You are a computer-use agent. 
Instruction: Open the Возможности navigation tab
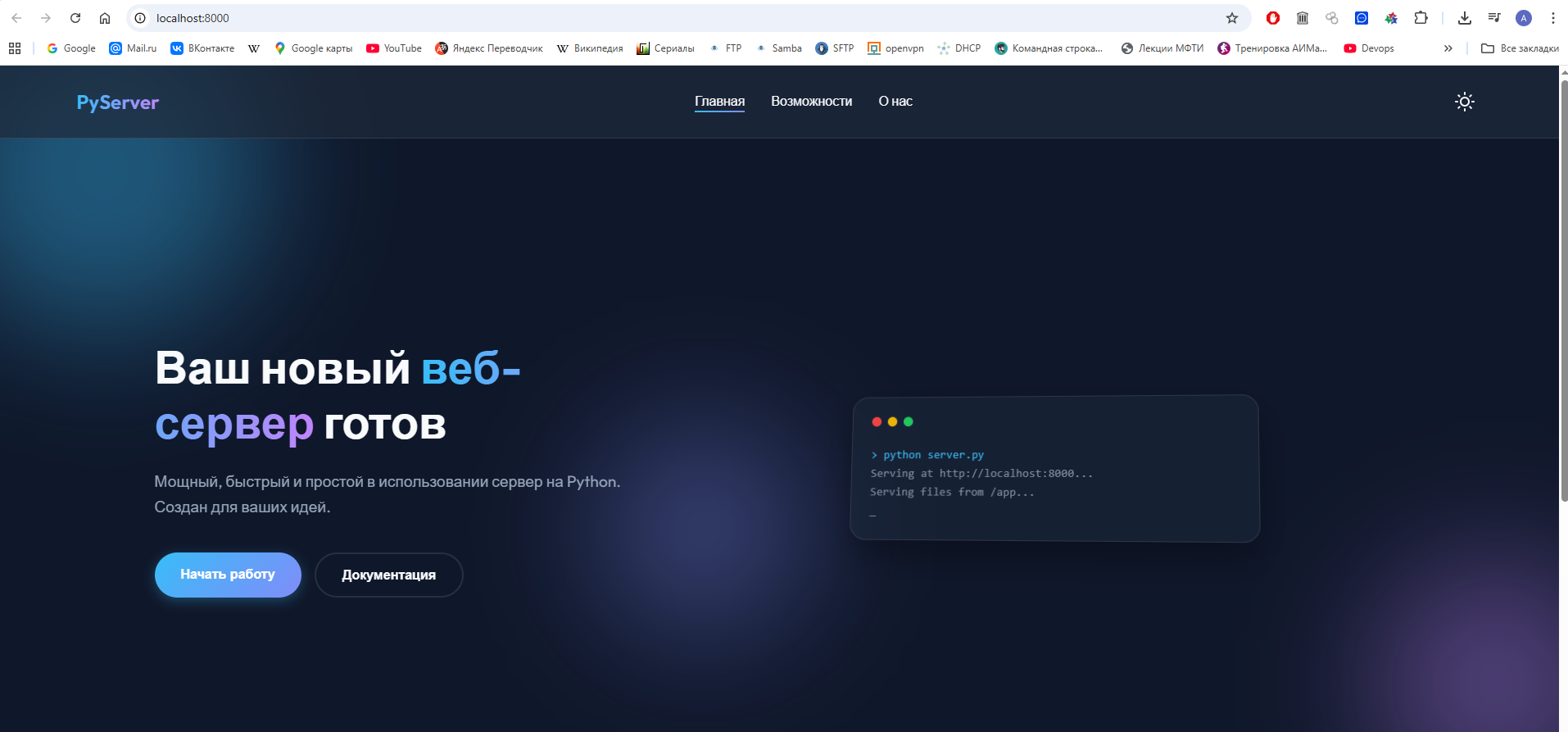[x=811, y=102]
